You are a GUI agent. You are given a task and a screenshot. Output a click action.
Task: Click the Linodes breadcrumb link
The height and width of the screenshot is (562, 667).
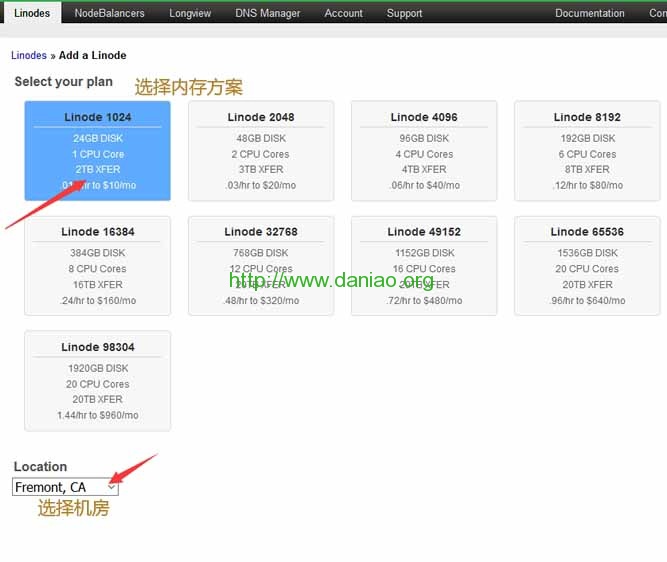(29, 55)
